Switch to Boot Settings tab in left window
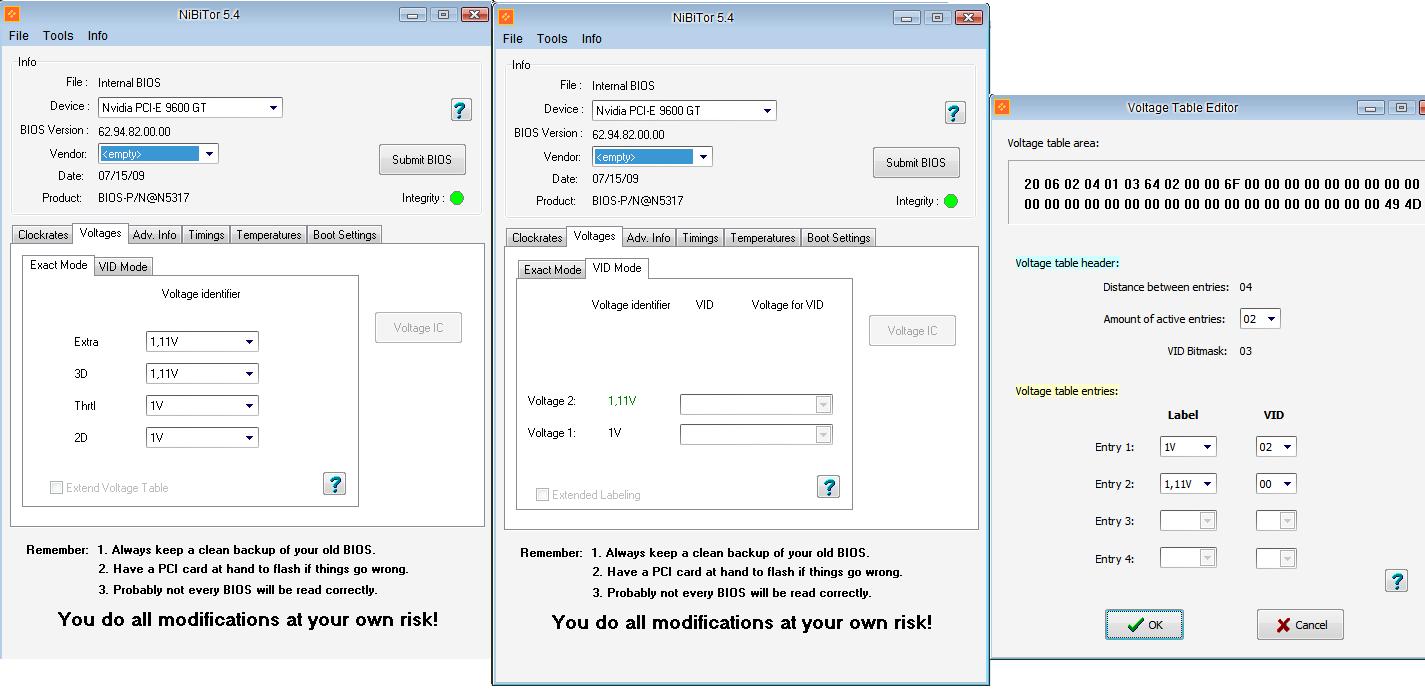The width and height of the screenshot is (1425, 696). tap(344, 235)
